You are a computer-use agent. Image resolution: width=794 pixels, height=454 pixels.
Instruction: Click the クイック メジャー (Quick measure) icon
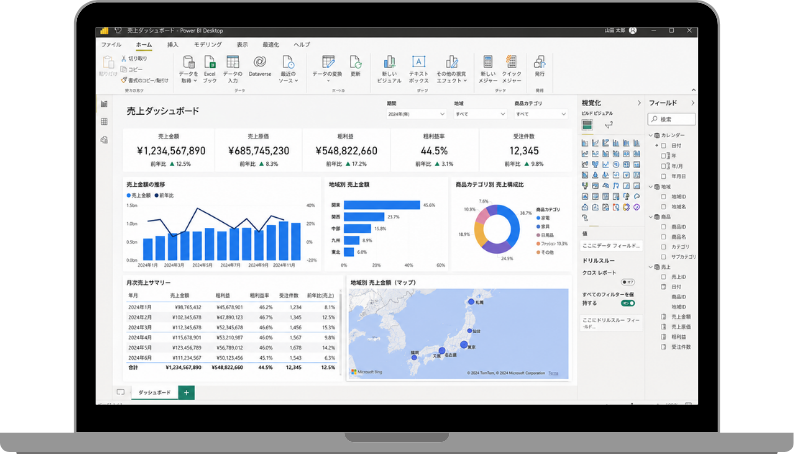[511, 62]
